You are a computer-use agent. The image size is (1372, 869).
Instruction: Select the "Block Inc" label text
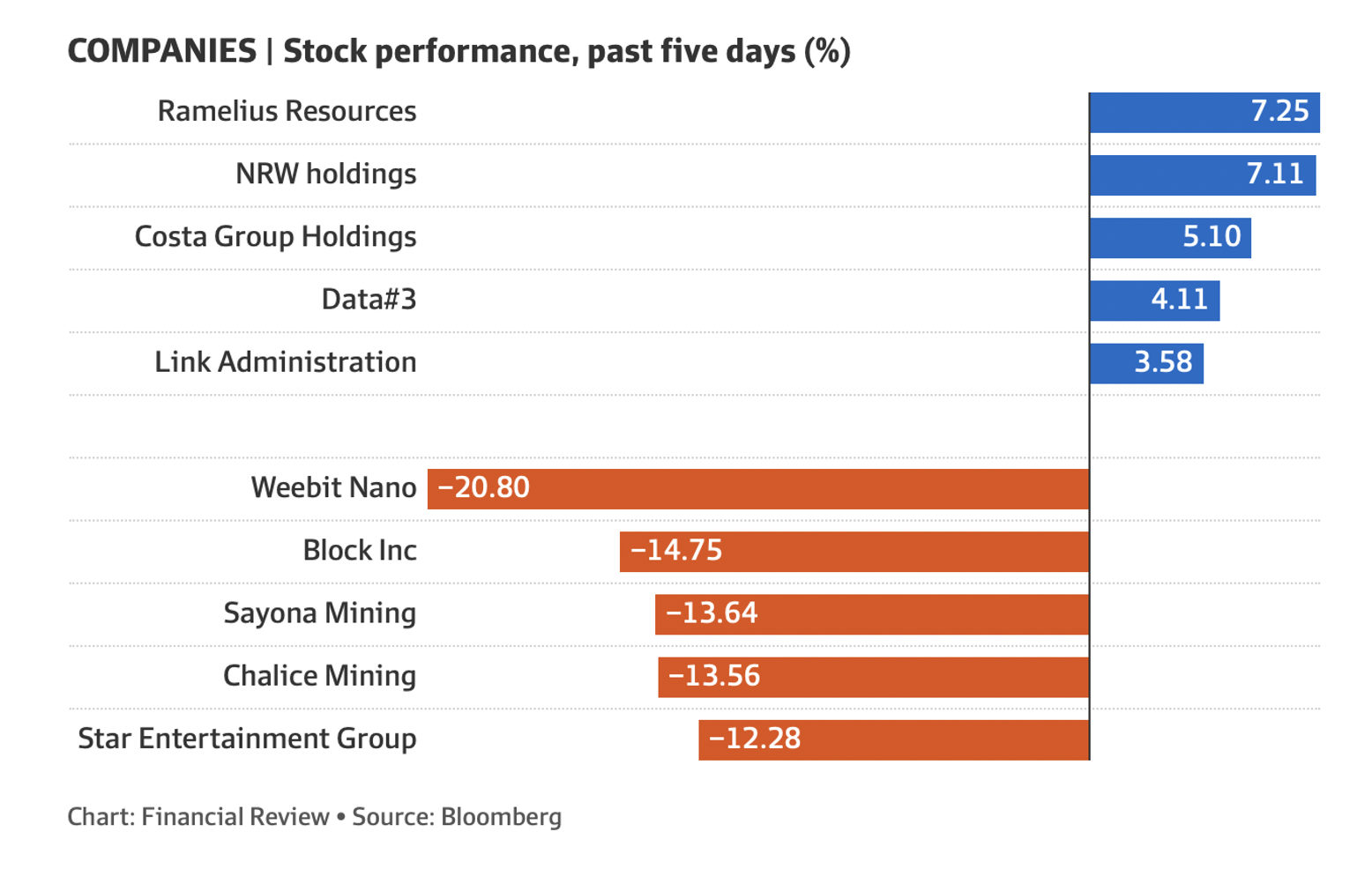click(x=360, y=551)
